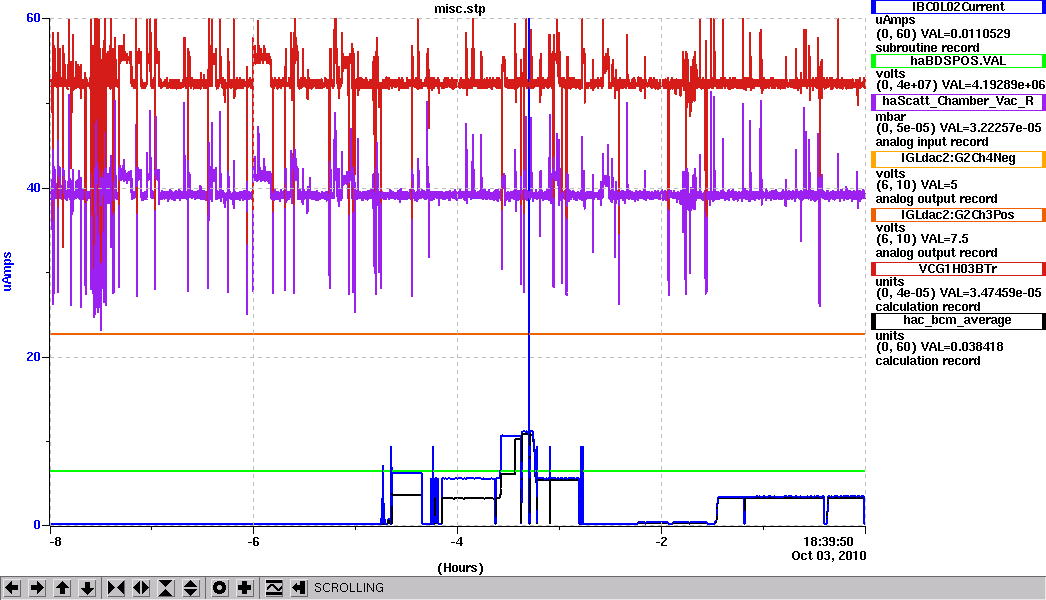Zoom in on the vertical axis (hourglass icon)
The height and width of the screenshot is (600, 1046).
point(166,588)
